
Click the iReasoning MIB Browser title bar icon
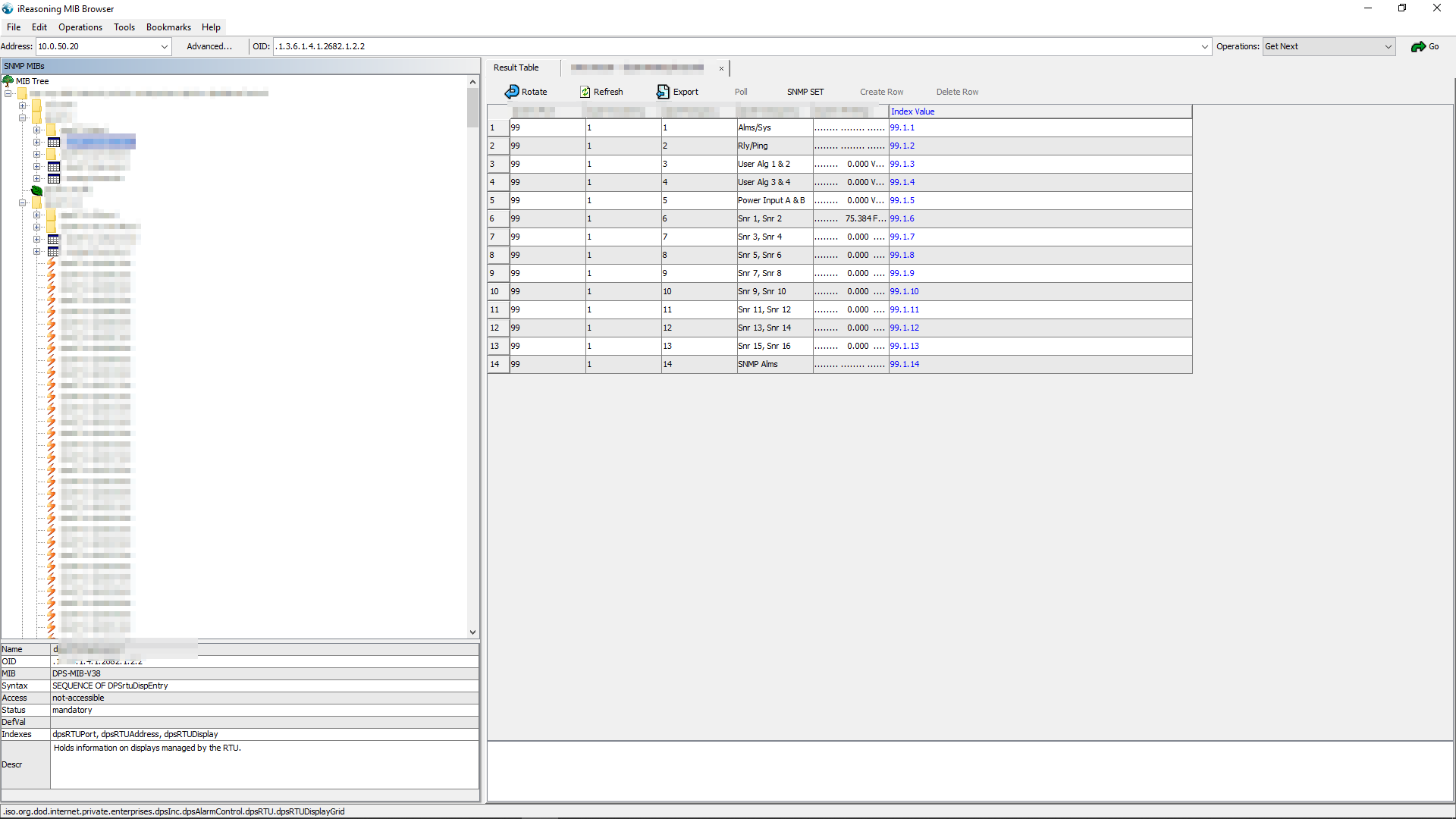point(8,8)
